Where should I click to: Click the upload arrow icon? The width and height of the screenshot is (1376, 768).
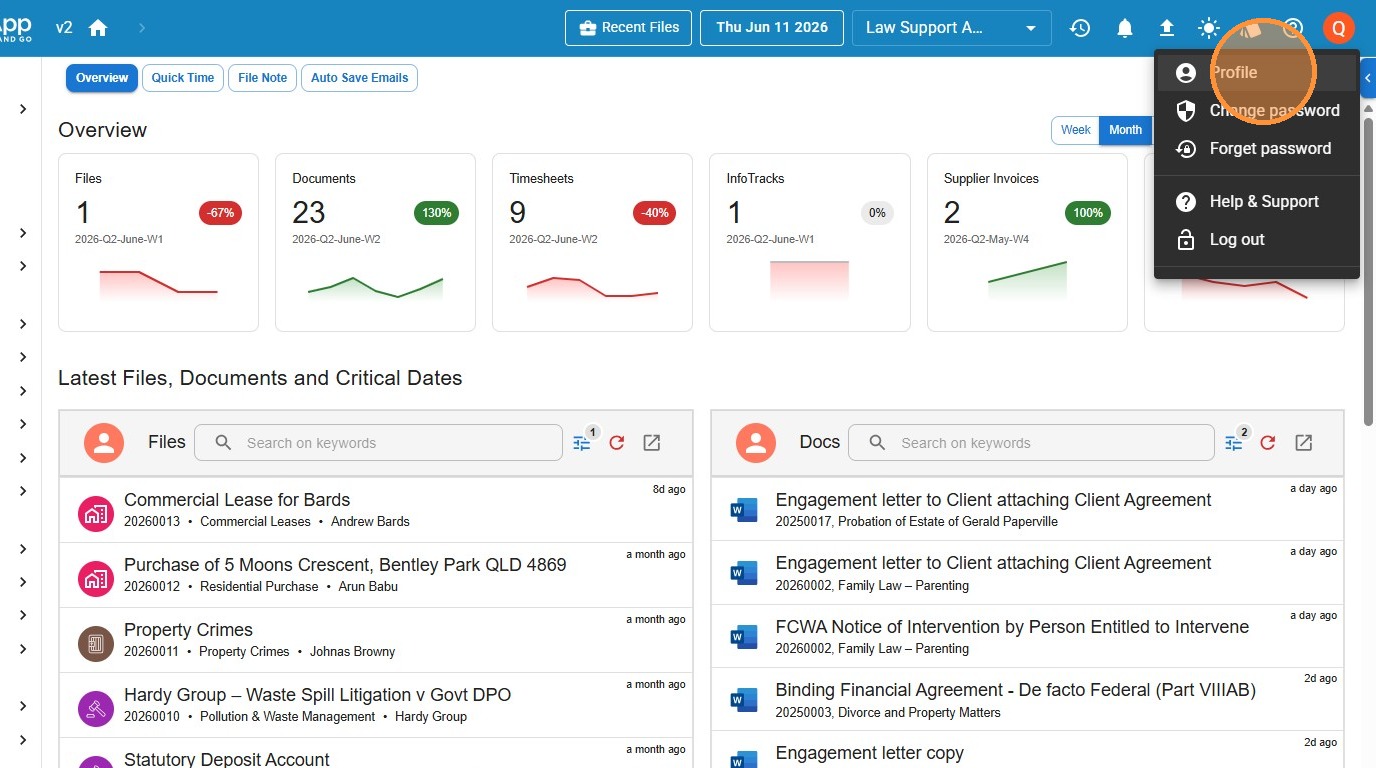(1167, 28)
